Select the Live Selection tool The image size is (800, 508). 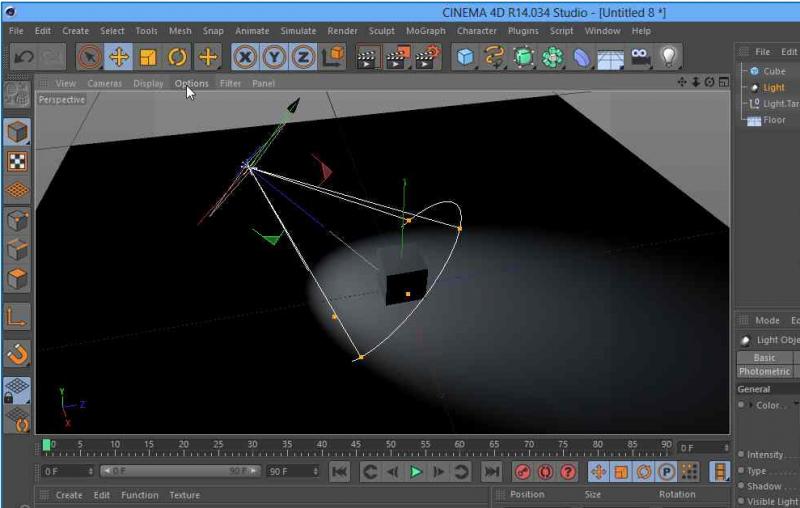coord(89,57)
